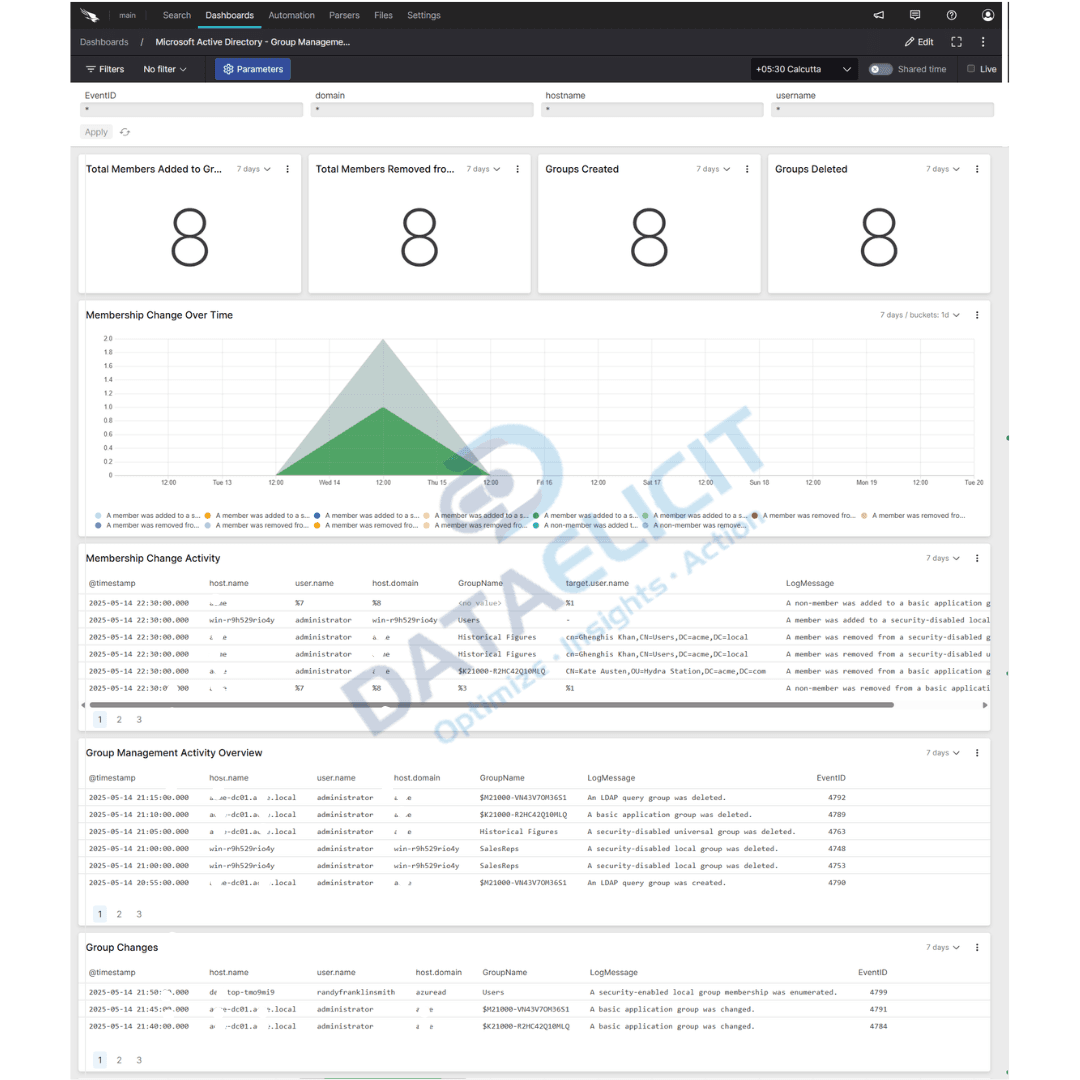This screenshot has height=1080, width=1080.
Task: Open the user profile icon
Action: click(988, 14)
